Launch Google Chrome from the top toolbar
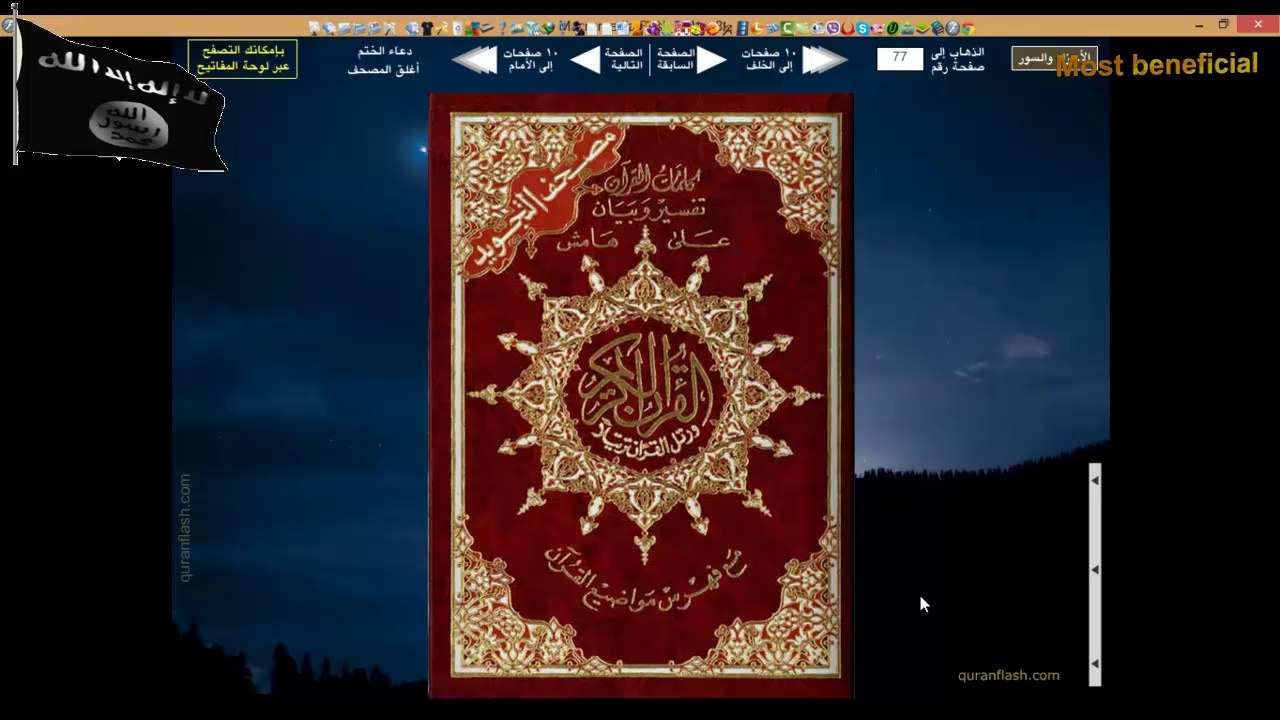Image resolution: width=1280 pixels, height=720 pixels. pyautogui.click(x=967, y=28)
